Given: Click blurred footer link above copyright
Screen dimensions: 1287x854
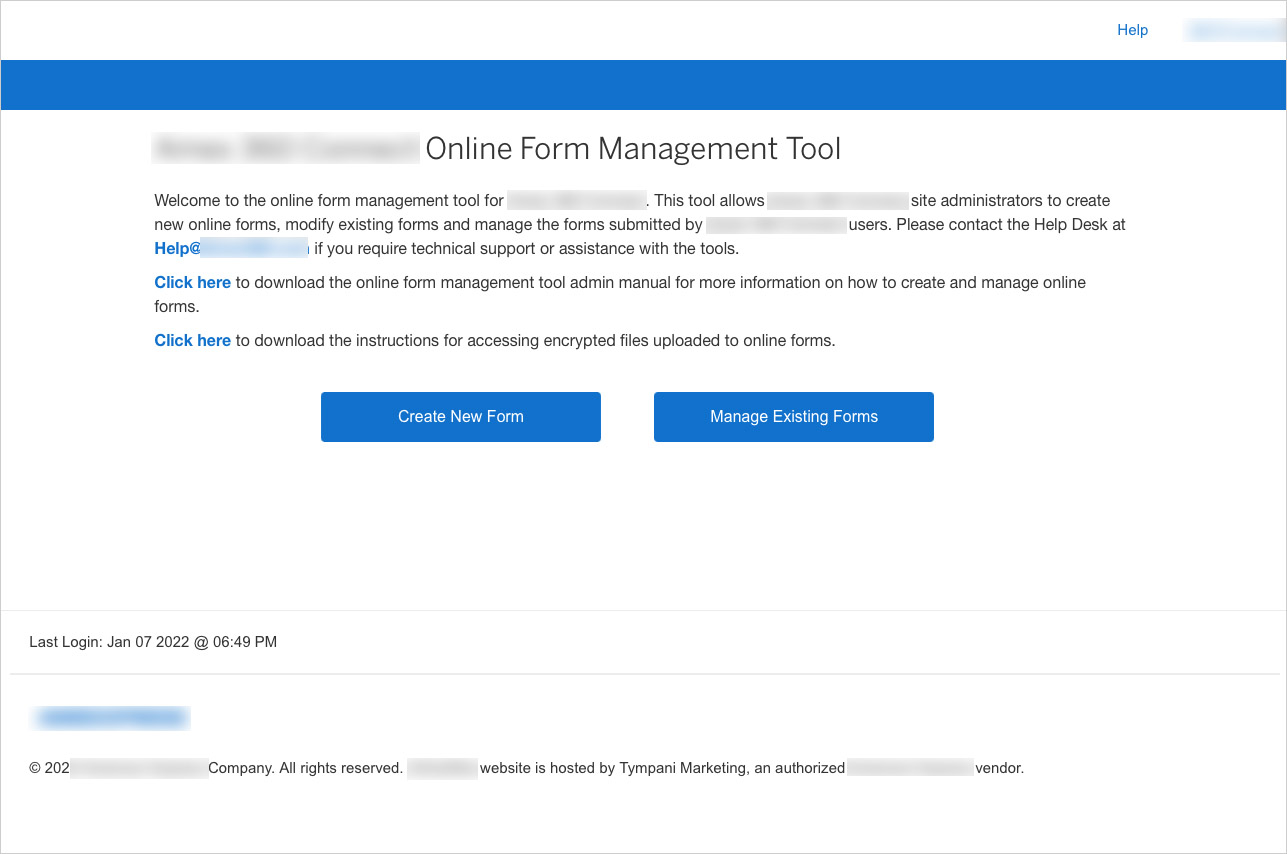Looking at the screenshot, I should pos(111,718).
